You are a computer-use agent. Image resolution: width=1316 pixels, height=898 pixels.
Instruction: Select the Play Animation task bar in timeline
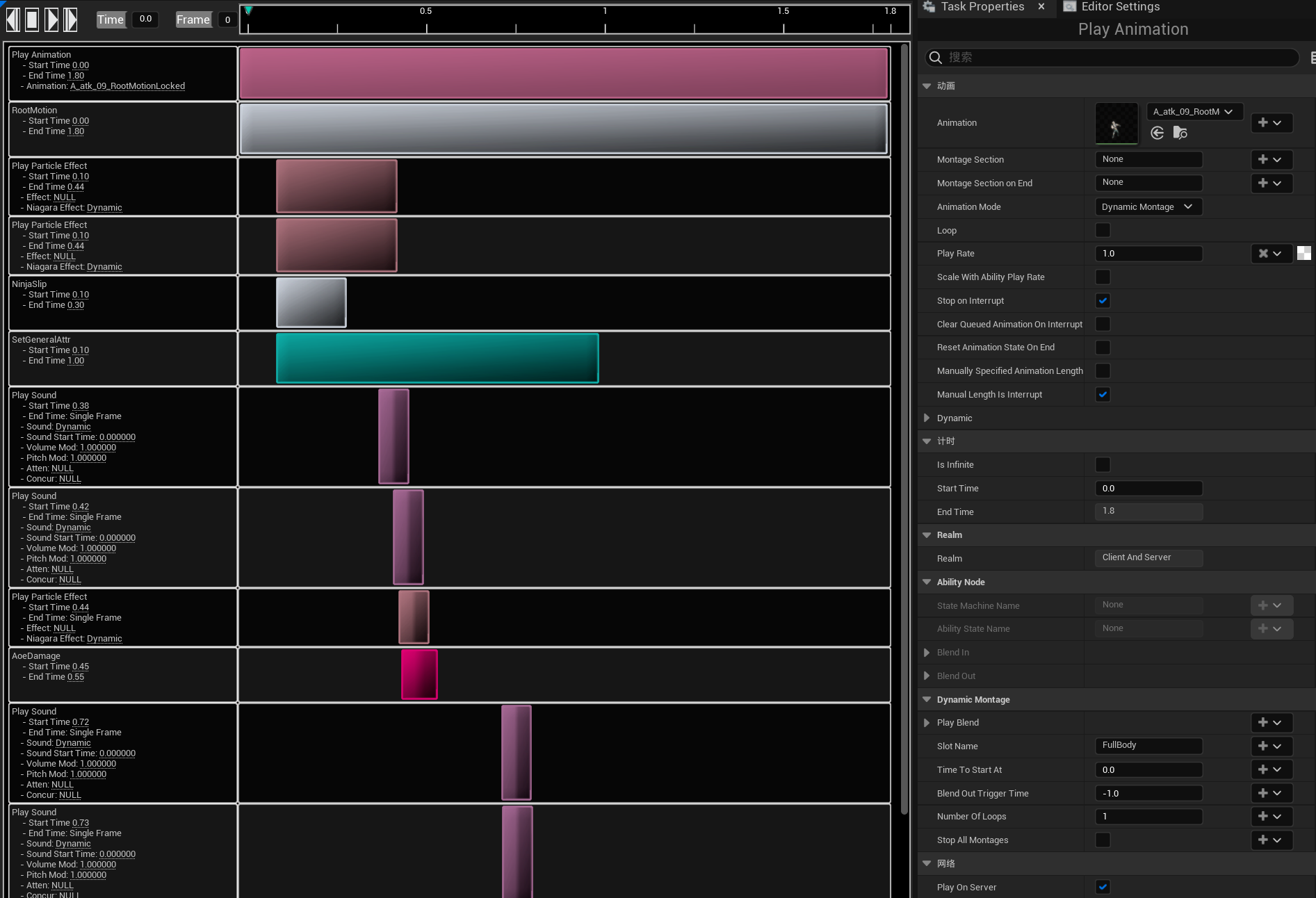[x=564, y=73]
